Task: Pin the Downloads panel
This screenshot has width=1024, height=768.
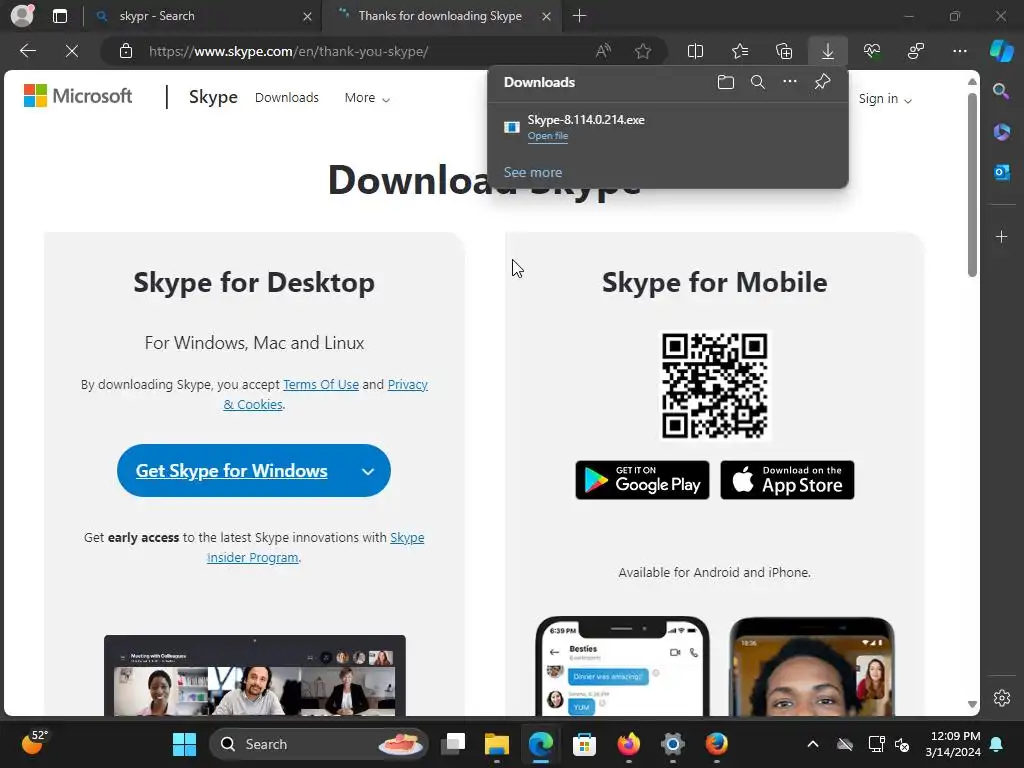Action: pos(822,82)
